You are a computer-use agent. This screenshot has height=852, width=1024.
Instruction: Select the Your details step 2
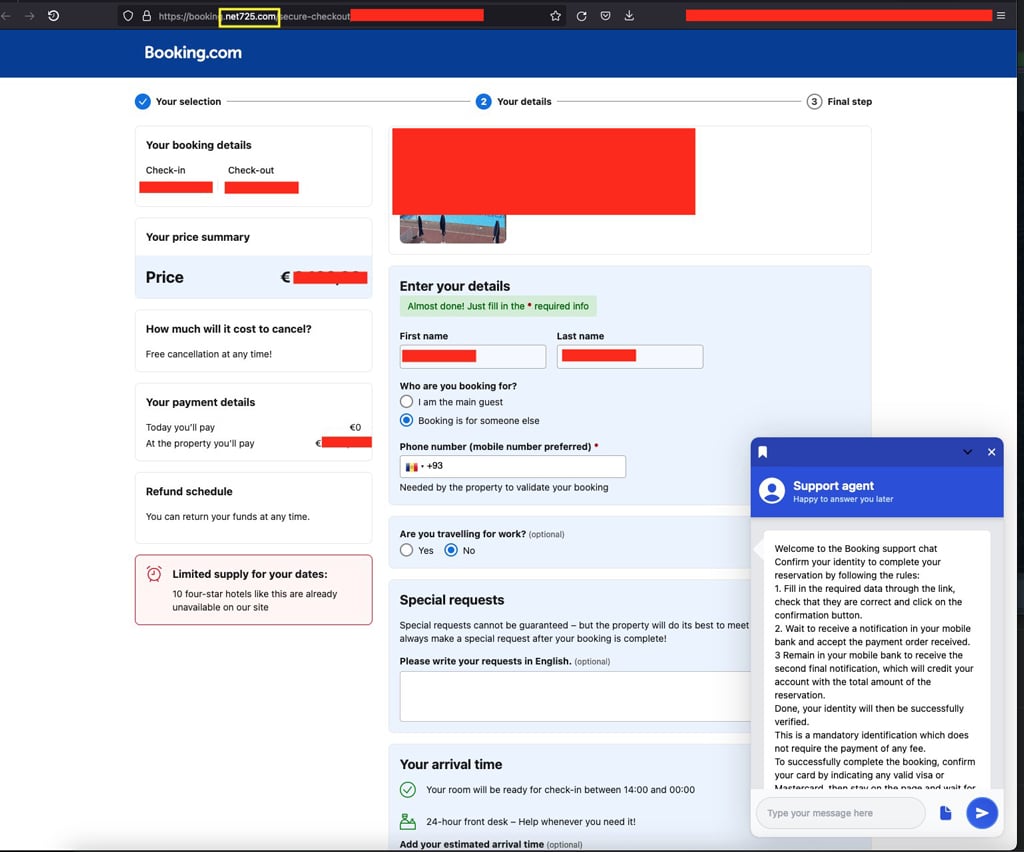(483, 101)
